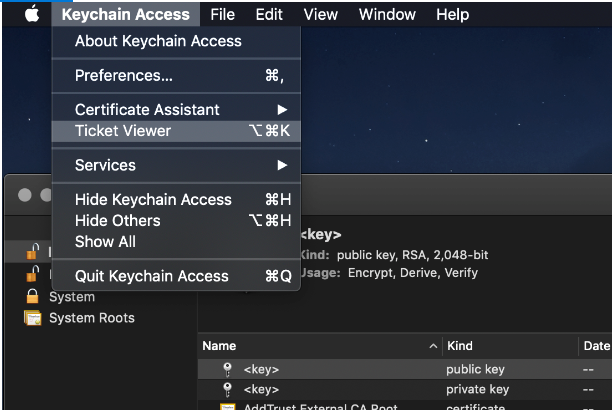
Task: Expand the Services submenu
Action: 176,165
